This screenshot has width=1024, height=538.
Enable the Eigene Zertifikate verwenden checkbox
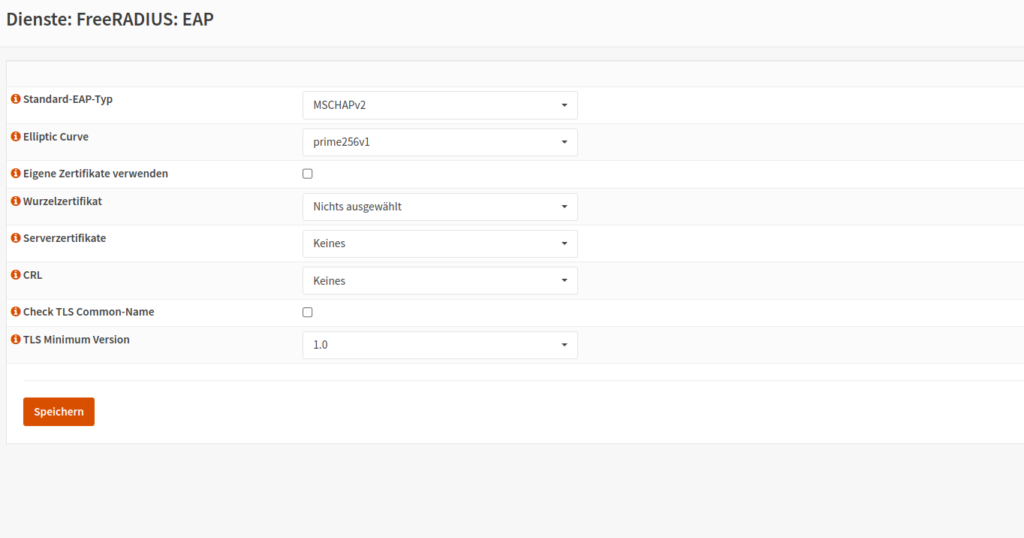308,174
